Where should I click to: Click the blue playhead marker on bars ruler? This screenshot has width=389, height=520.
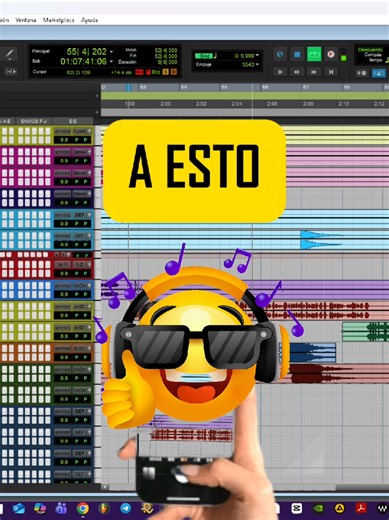128,87
